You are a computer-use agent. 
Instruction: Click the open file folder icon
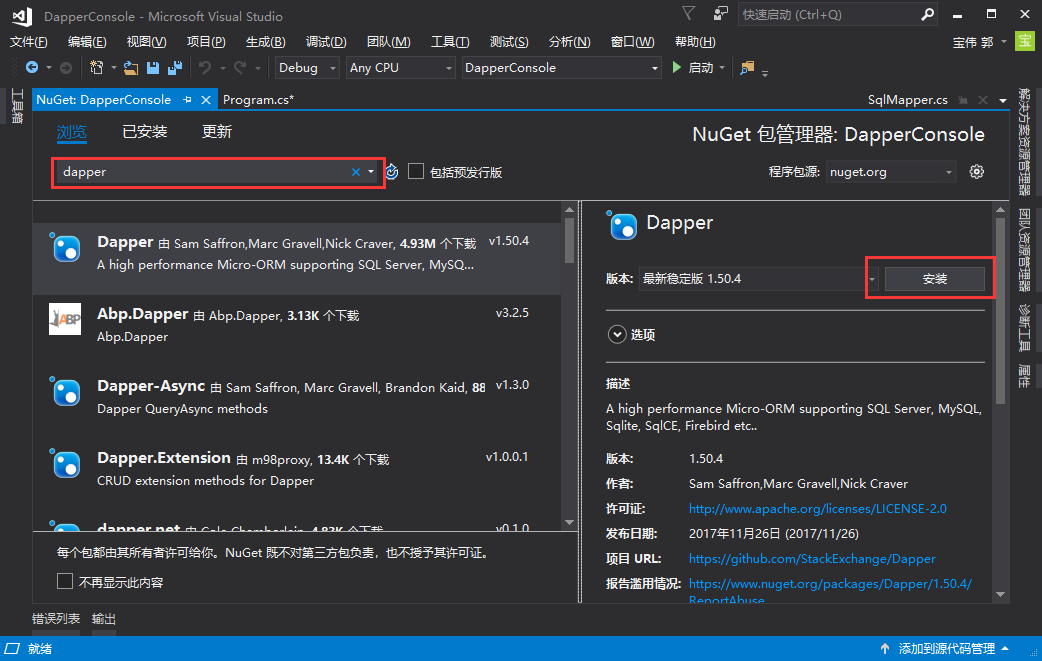tap(131, 68)
